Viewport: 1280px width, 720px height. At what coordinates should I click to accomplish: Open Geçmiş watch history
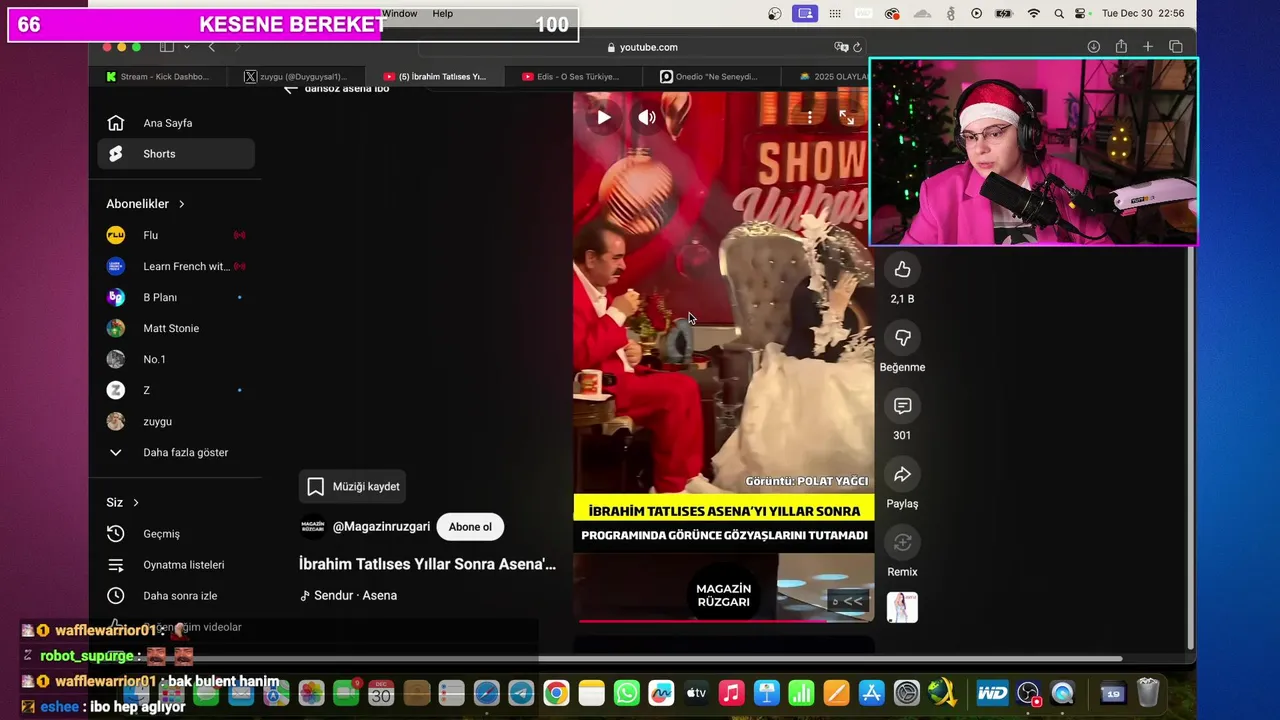pos(176,534)
